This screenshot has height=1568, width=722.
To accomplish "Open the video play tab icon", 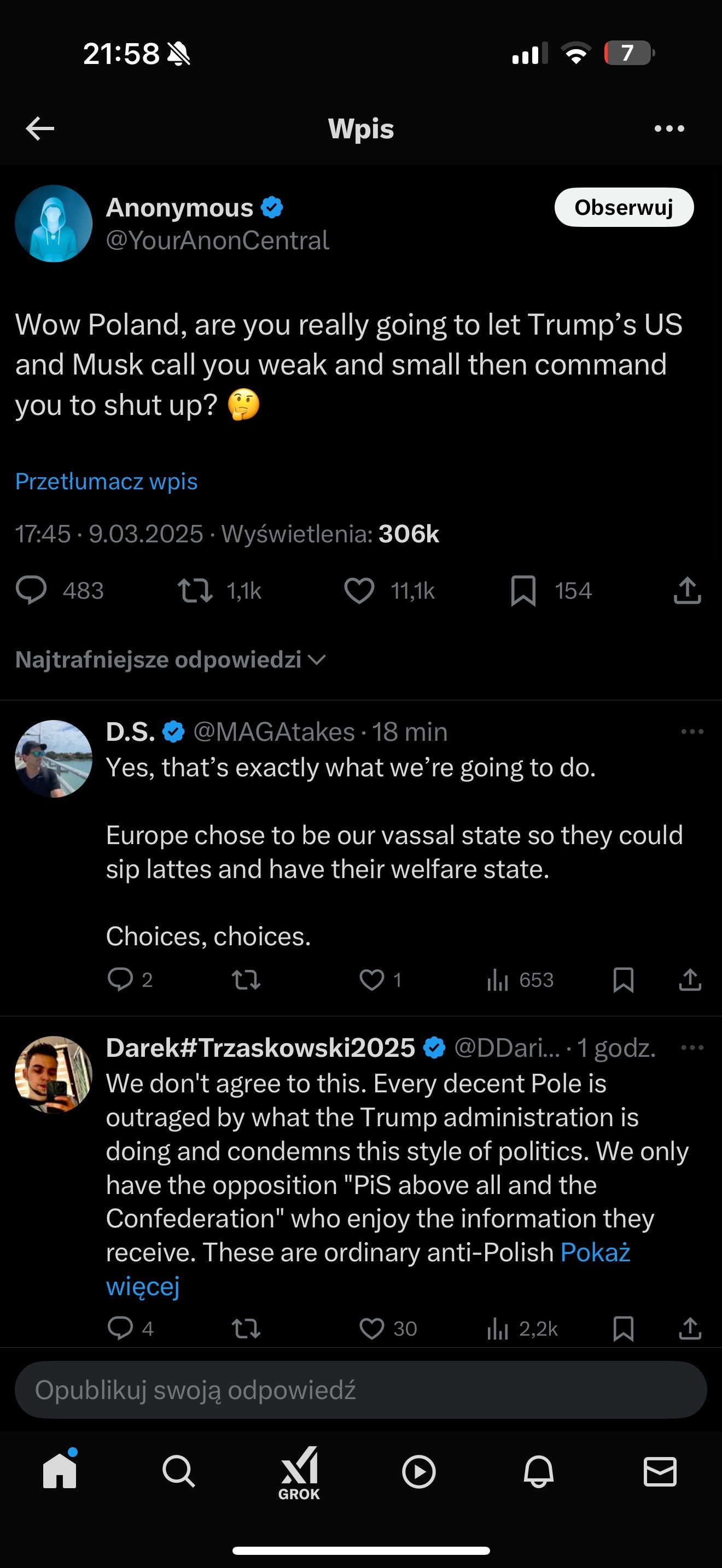I will click(x=419, y=1472).
